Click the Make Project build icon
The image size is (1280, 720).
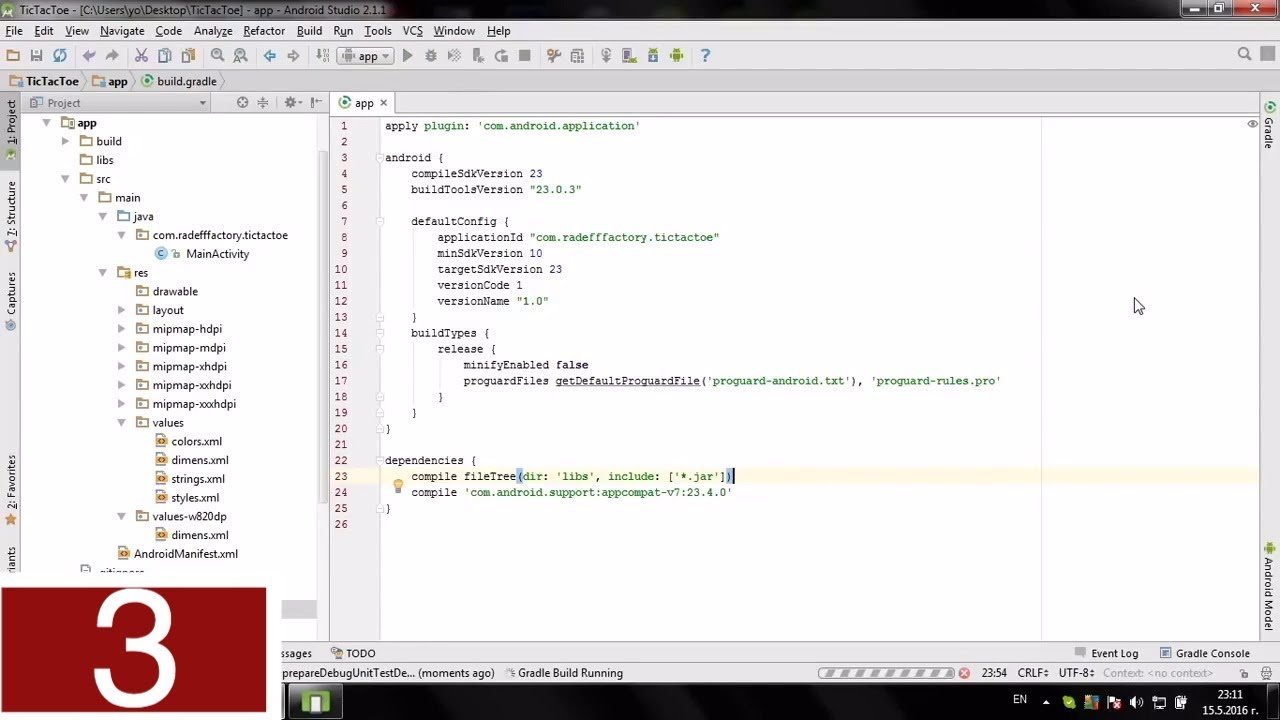323,56
